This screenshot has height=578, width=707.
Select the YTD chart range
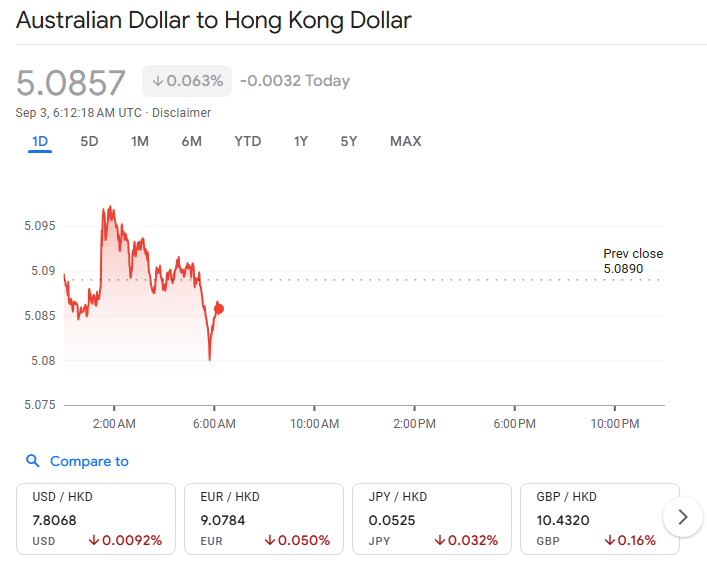[x=248, y=141]
